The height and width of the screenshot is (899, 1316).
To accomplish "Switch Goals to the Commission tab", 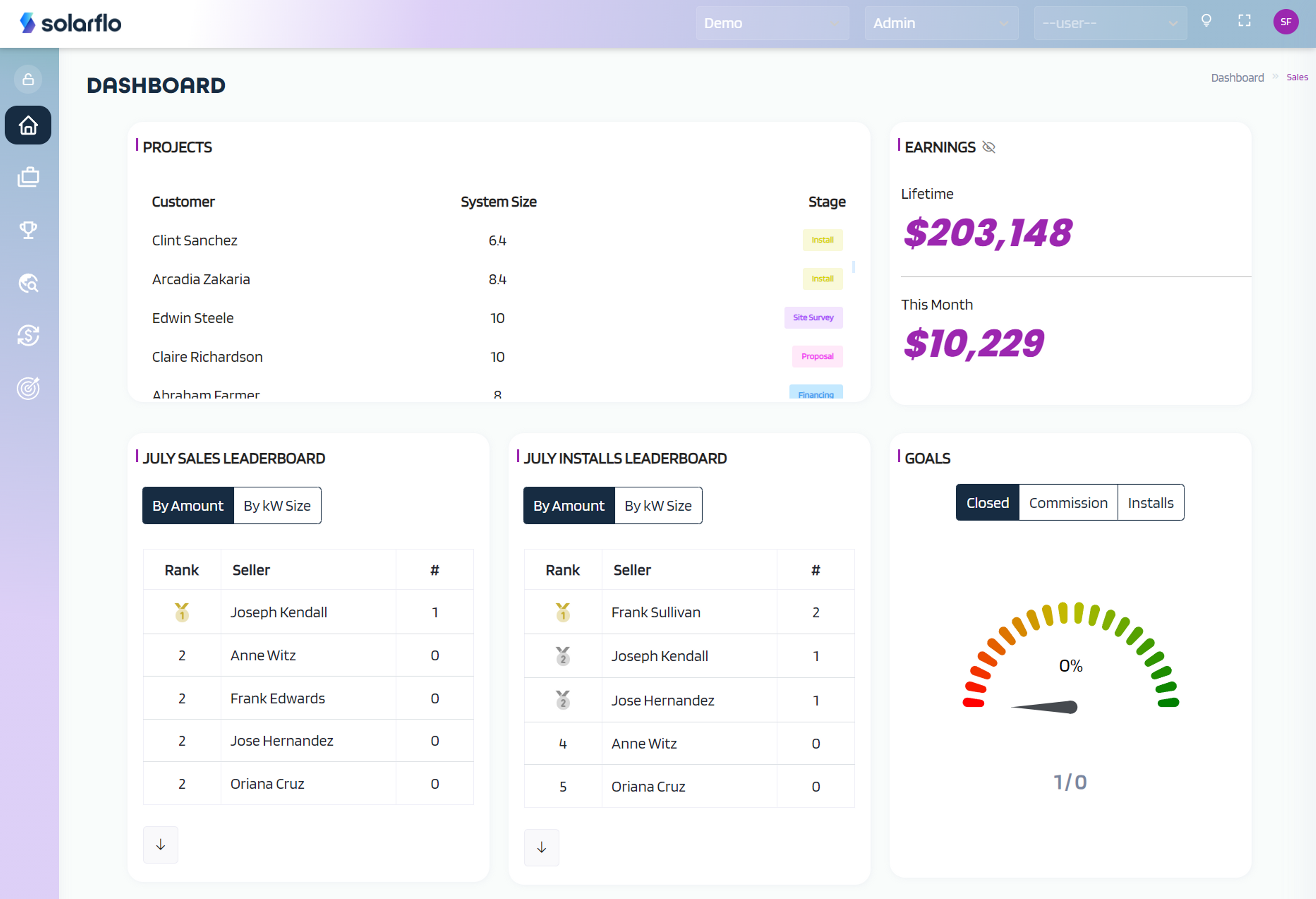I will coord(1068,502).
